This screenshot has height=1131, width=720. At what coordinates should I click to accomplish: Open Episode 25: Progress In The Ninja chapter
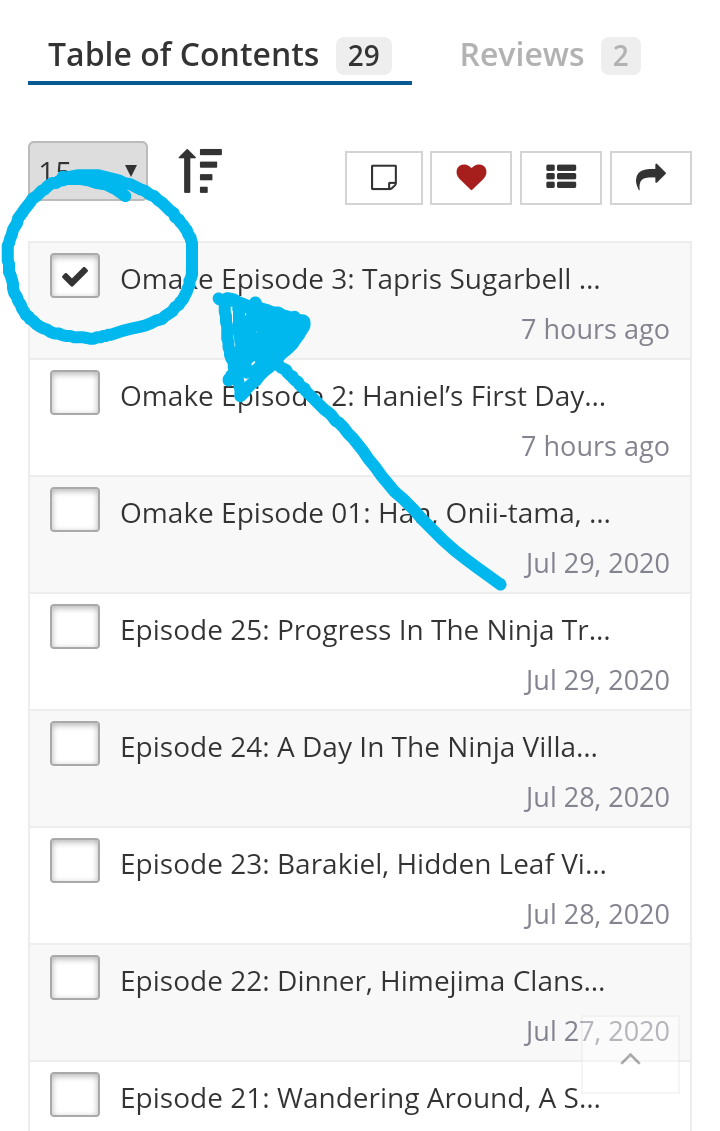pyautogui.click(x=365, y=631)
